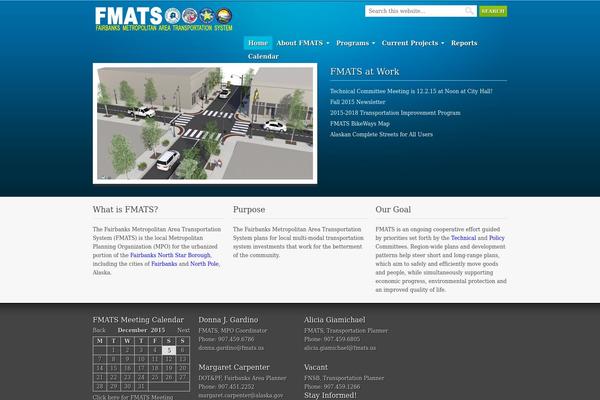The height and width of the screenshot is (400, 600).
Task: Click the intersection rendering slideshow image
Action: (205, 123)
